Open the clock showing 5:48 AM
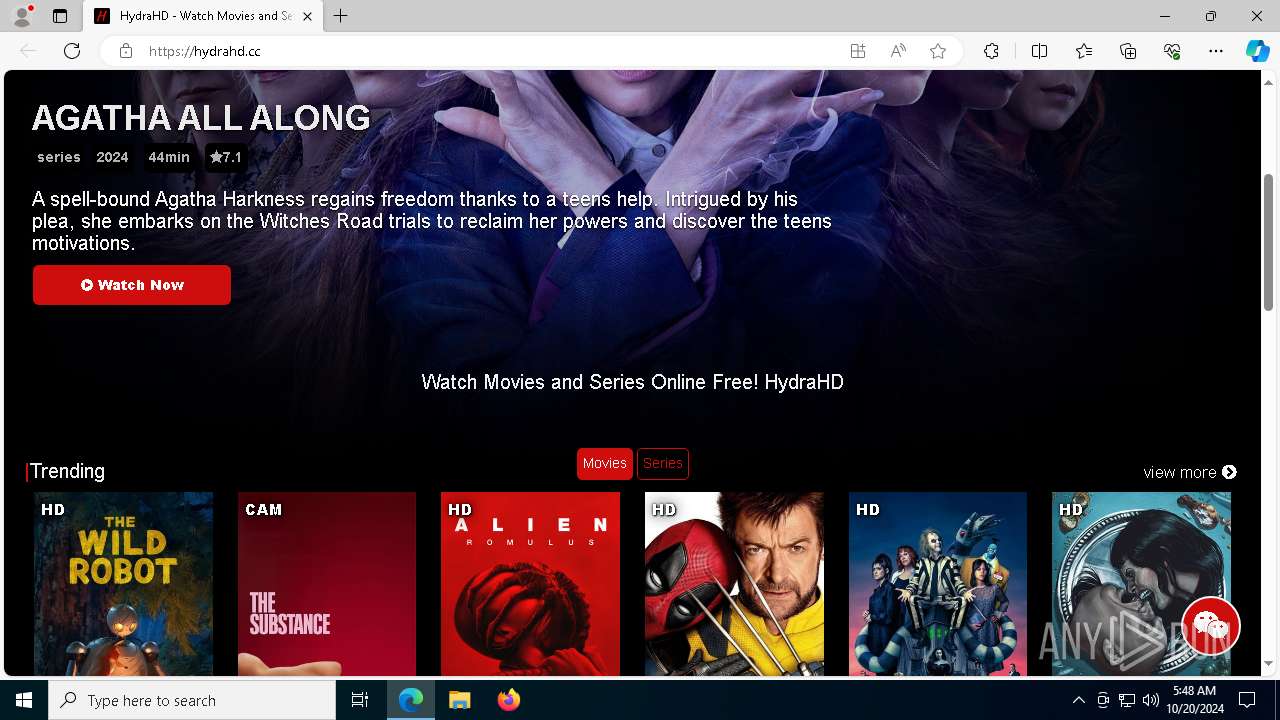Screen dimensions: 1280x720 pyautogui.click(x=1194, y=700)
